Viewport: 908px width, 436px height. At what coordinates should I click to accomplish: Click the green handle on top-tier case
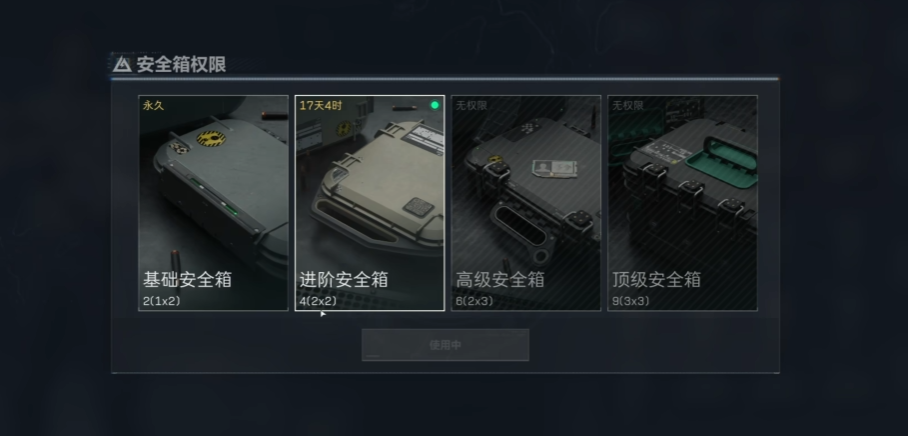point(722,161)
